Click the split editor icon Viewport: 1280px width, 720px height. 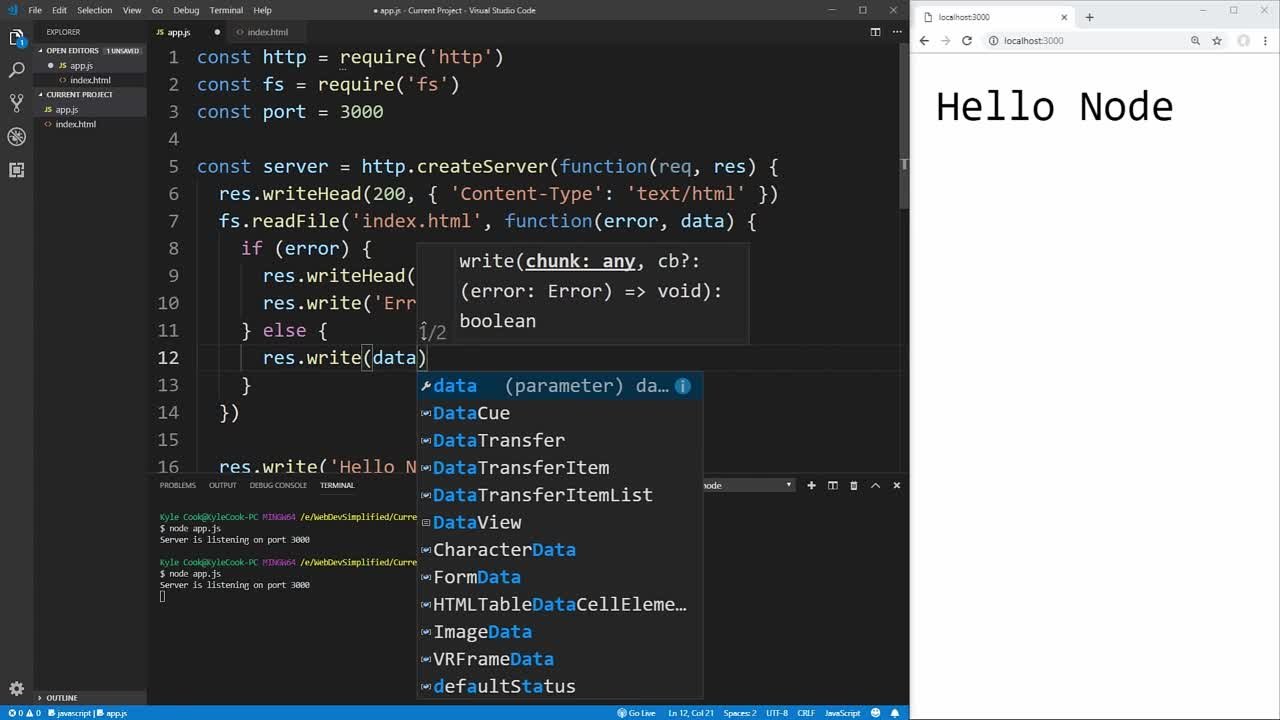[875, 32]
